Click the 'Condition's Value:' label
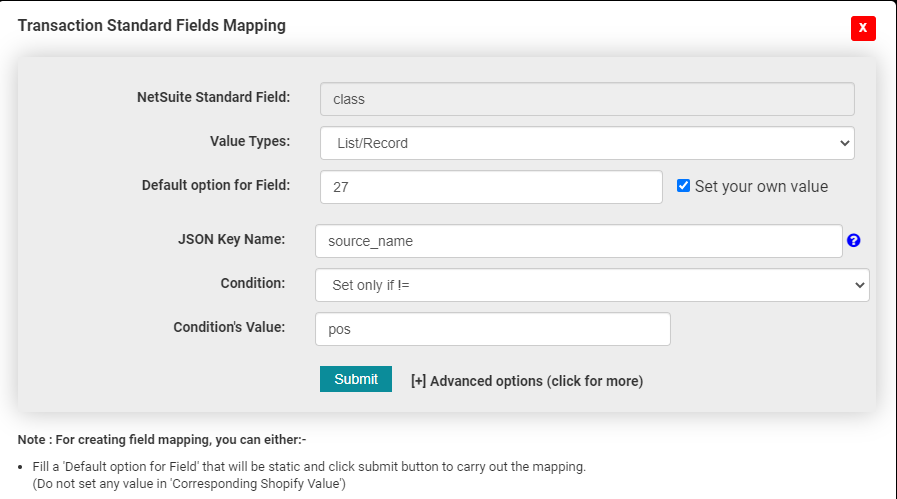897x499 pixels. coord(229,327)
